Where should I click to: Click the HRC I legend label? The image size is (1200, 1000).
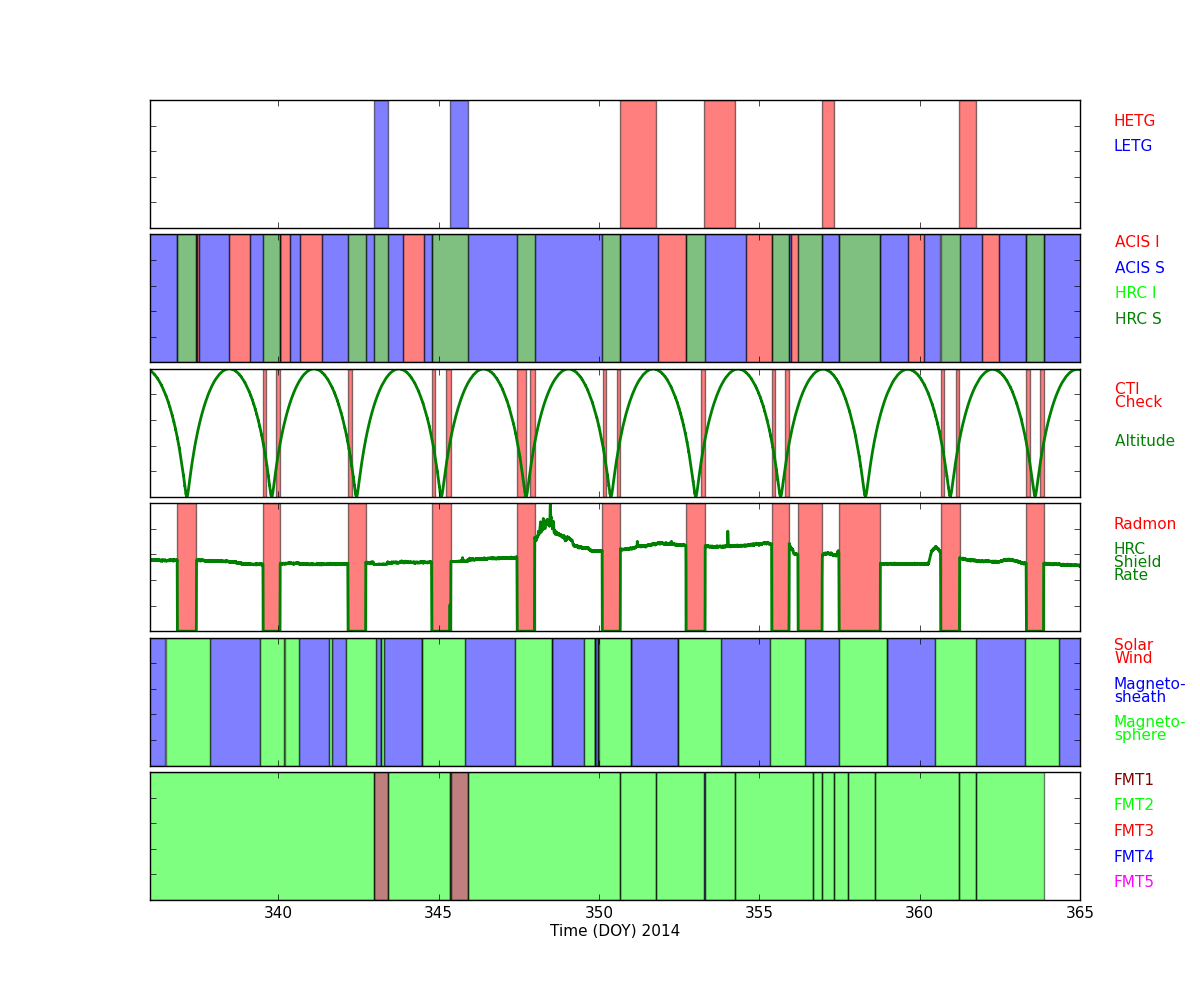(1135, 293)
